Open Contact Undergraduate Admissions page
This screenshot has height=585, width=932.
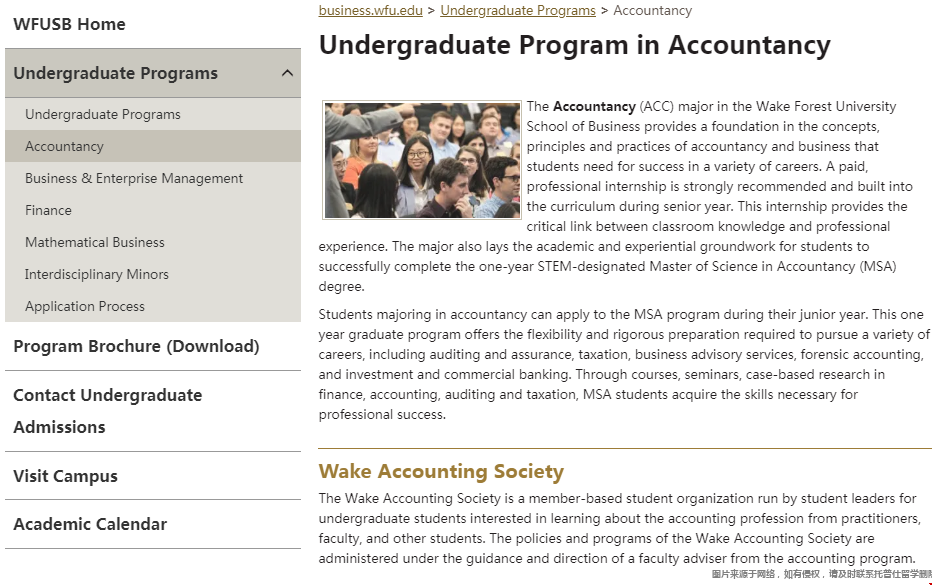tap(107, 411)
